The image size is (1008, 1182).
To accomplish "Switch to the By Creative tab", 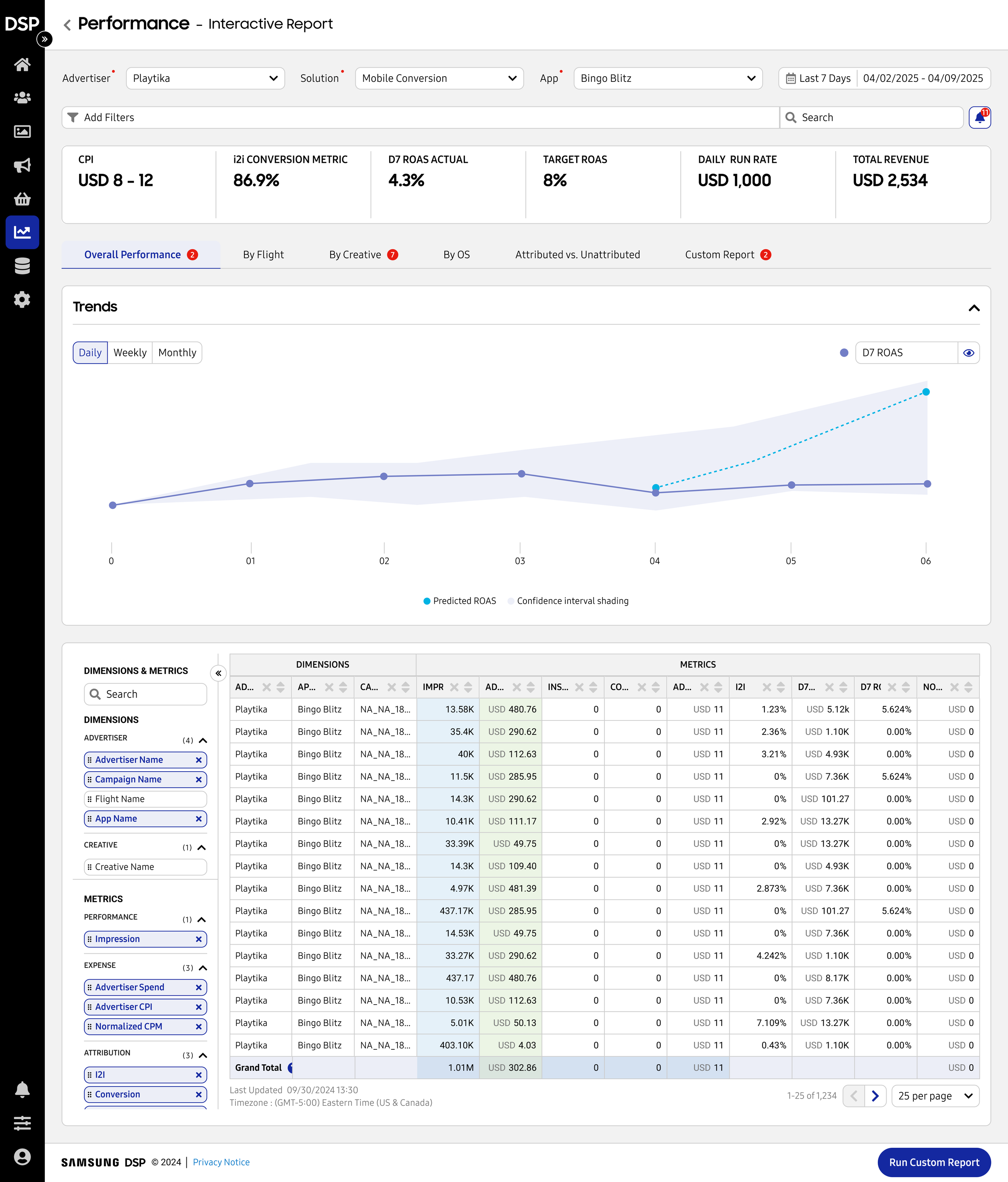I will coord(355,255).
